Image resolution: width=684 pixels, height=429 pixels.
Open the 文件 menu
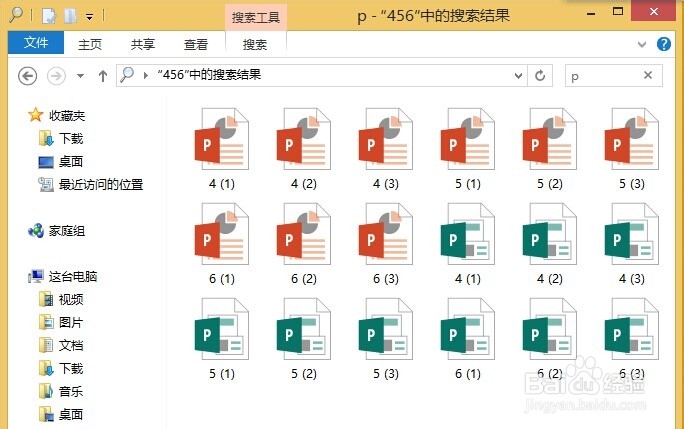pyautogui.click(x=36, y=43)
